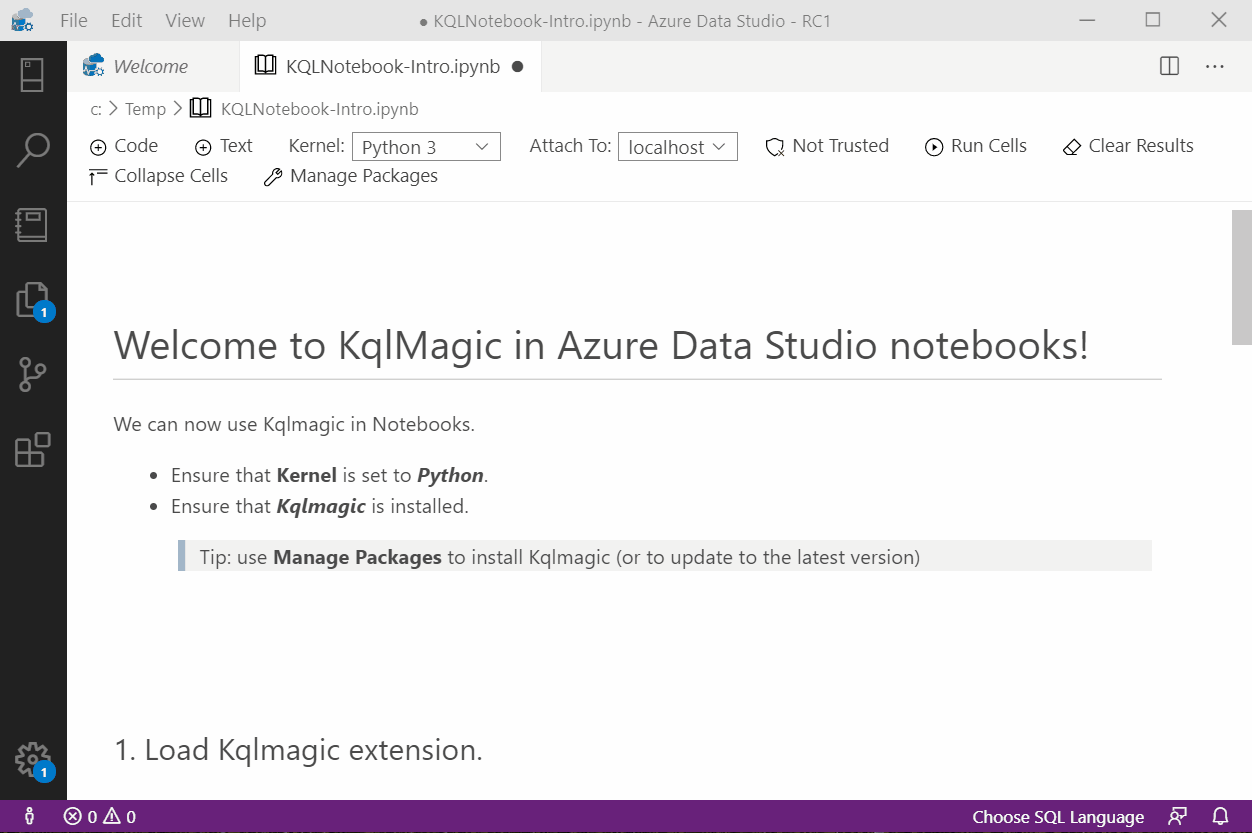Toggle the Not Trusted notebook state
Screen dimensions: 1252x833
pyautogui.click(x=827, y=146)
